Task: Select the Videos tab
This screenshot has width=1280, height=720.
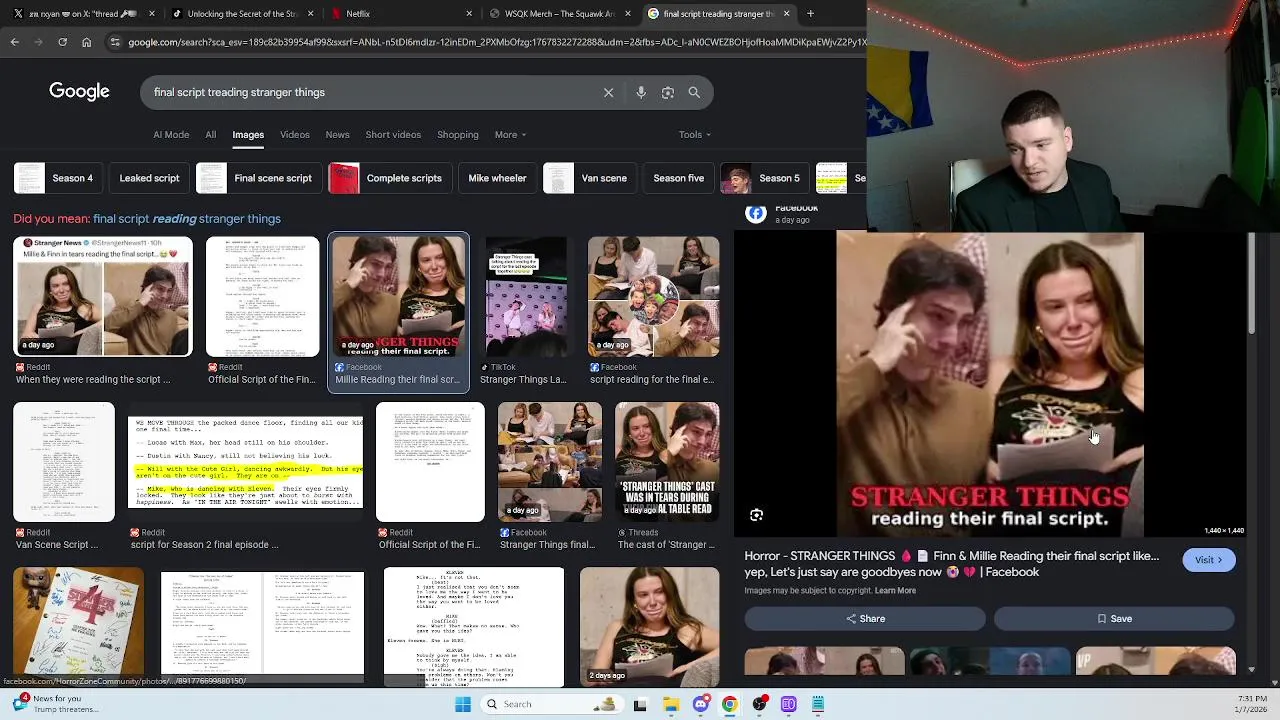Action: [x=294, y=135]
